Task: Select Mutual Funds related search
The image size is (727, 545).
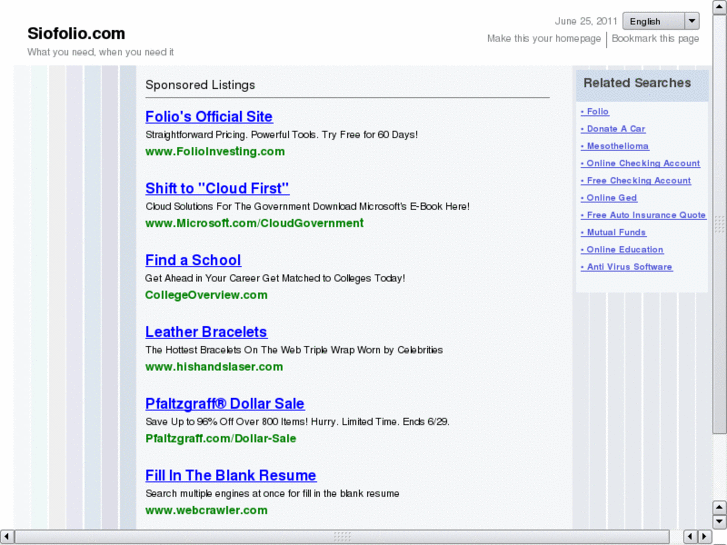Action: 613,232
